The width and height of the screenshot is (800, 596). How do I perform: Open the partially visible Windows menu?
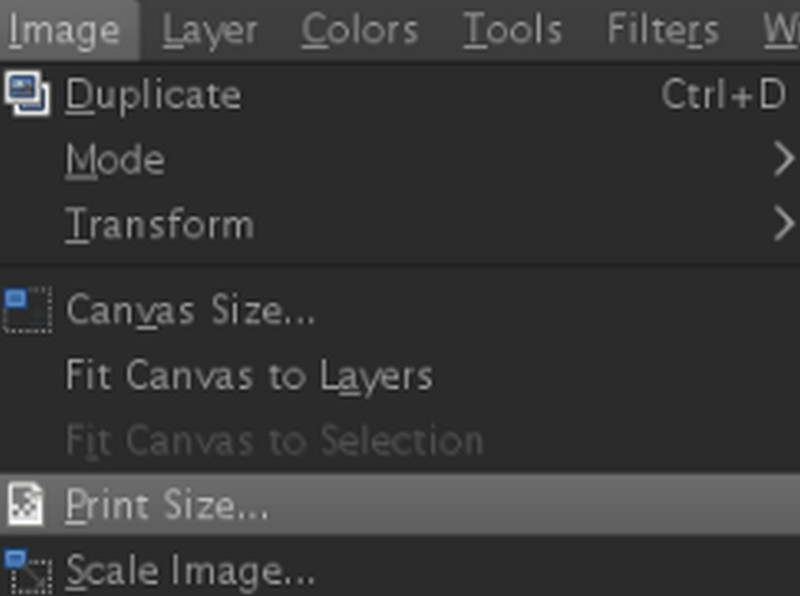pos(782,30)
